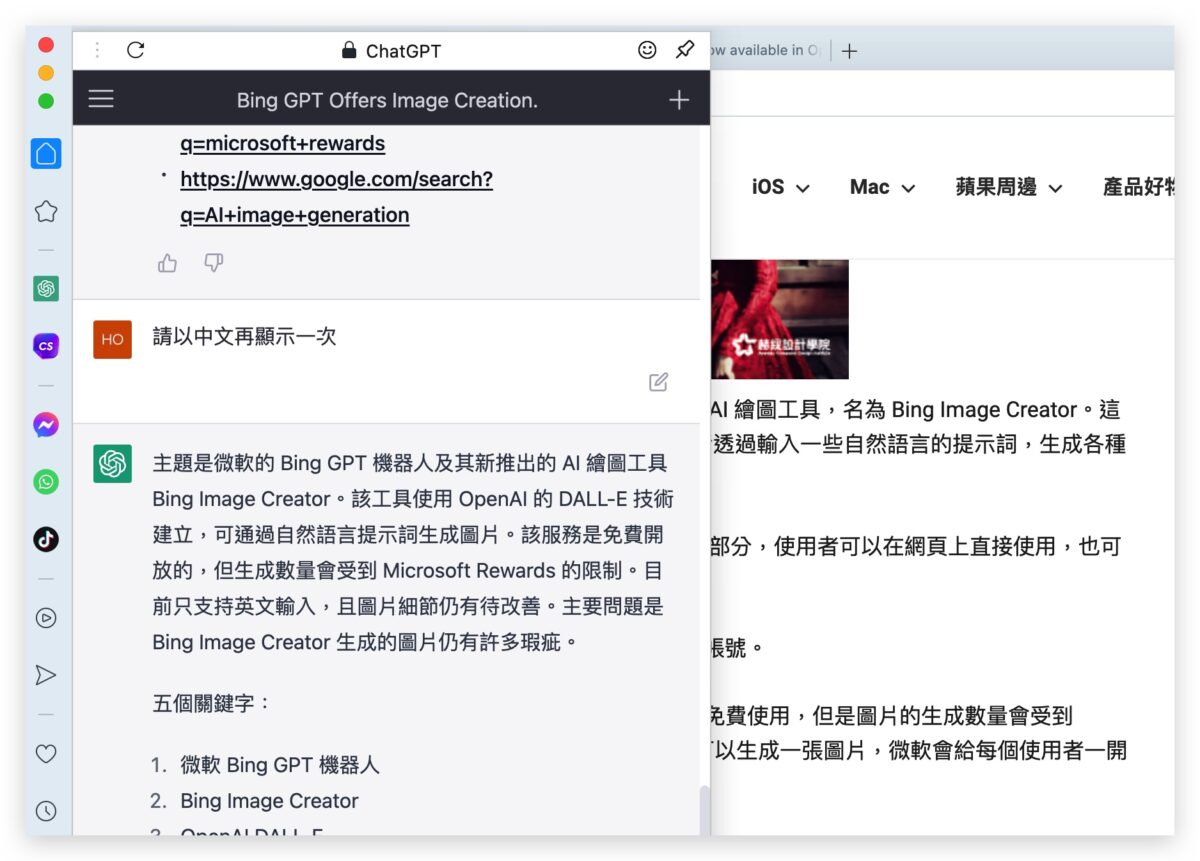
Task: Click the user message 請以中文再顯示一次
Action: pyautogui.click(x=244, y=336)
